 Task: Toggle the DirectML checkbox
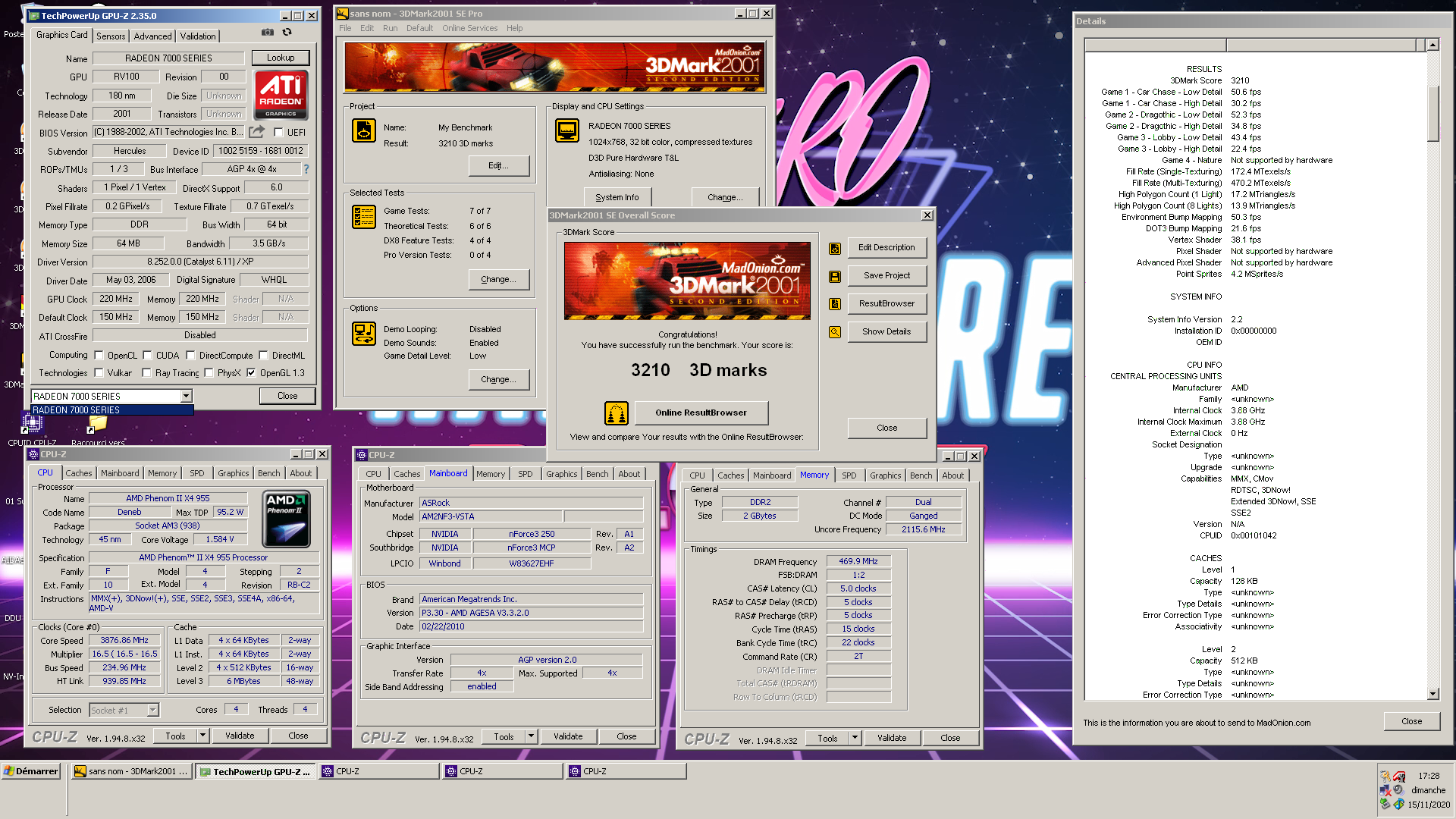coord(263,356)
